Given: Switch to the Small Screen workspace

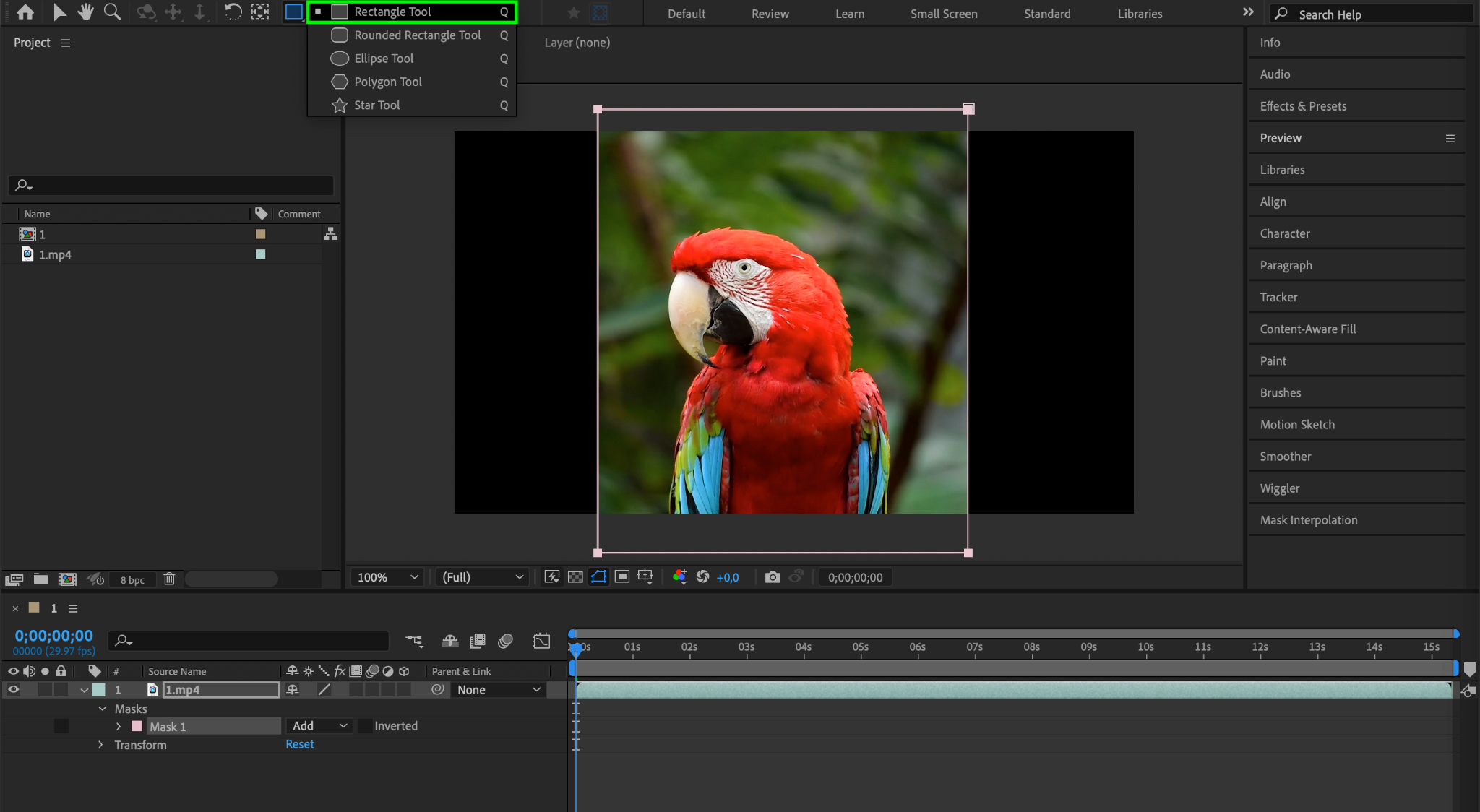Looking at the screenshot, I should (943, 14).
